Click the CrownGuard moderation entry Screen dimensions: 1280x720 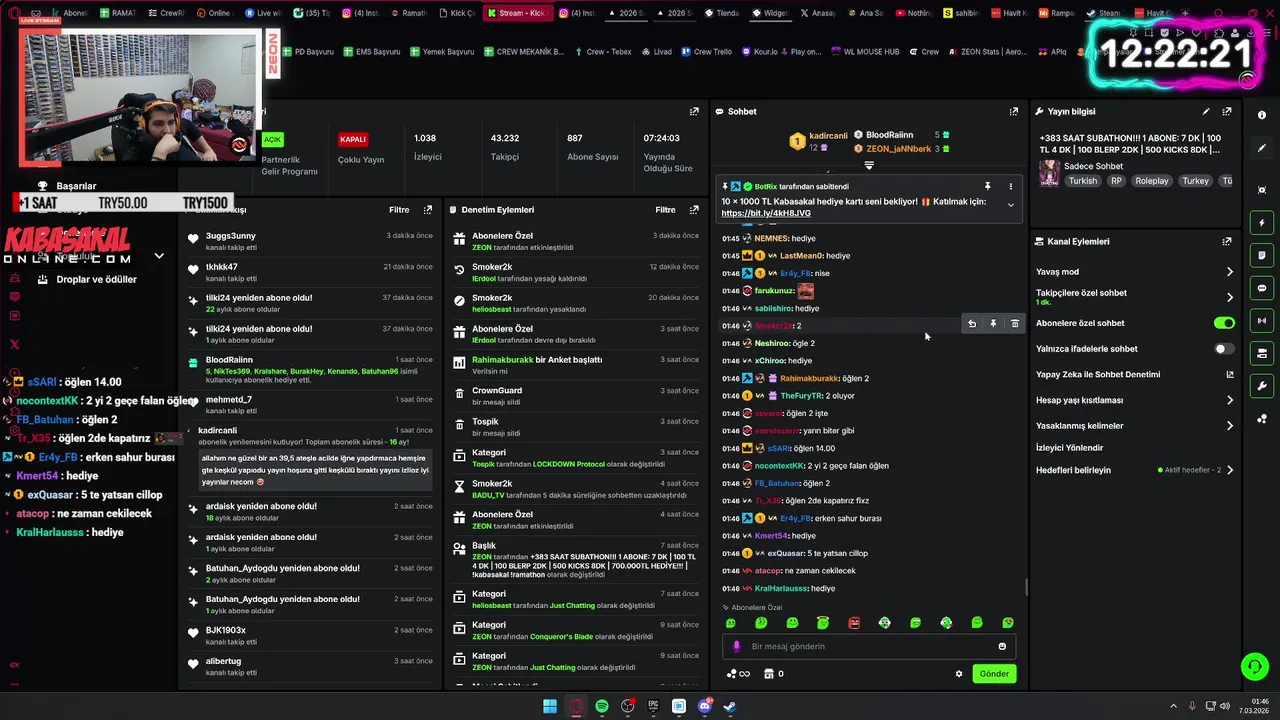pyautogui.click(x=576, y=396)
